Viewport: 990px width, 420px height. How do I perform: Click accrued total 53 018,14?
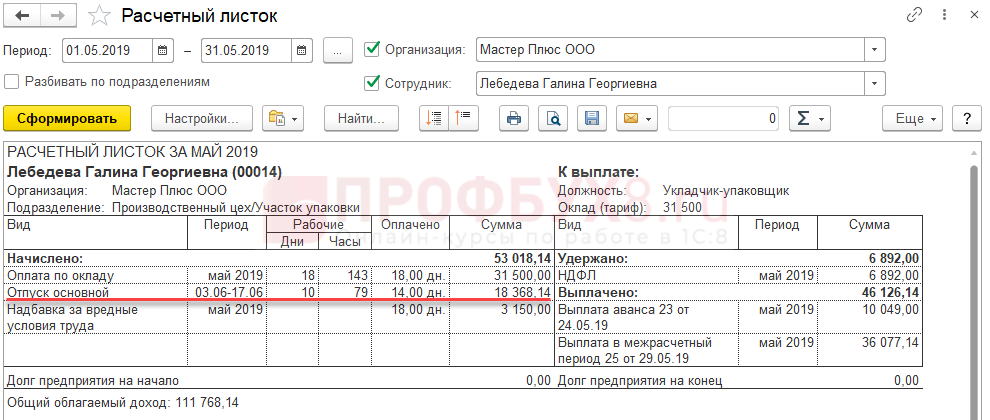(x=522, y=258)
